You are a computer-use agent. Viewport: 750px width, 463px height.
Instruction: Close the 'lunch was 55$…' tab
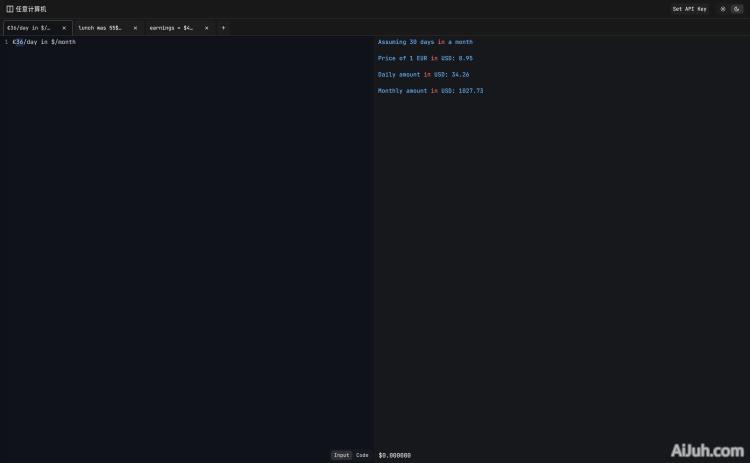(x=135, y=28)
